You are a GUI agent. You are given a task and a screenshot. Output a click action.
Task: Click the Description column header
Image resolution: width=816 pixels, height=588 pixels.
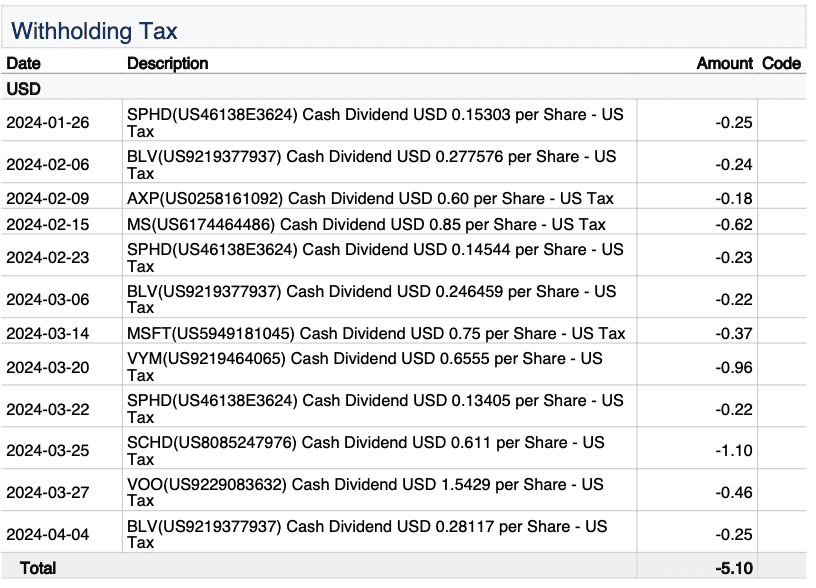click(168, 63)
